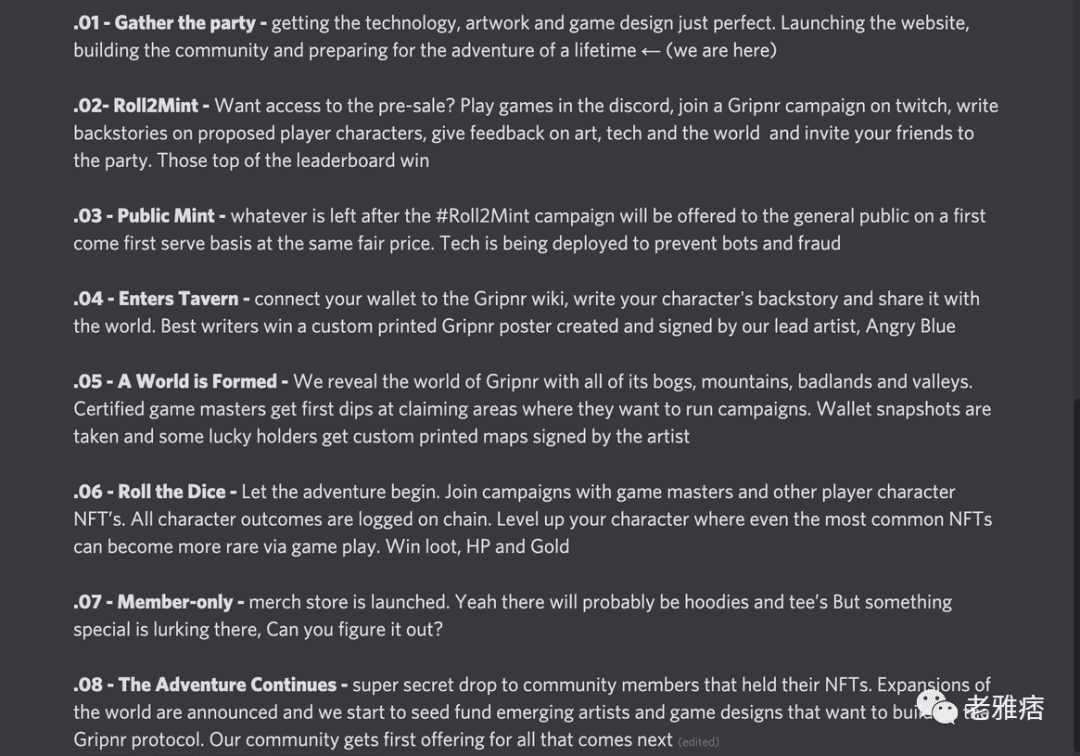Click 'Win loot, HP and Gold' text
This screenshot has height=756, width=1080.
pyautogui.click(x=477, y=547)
